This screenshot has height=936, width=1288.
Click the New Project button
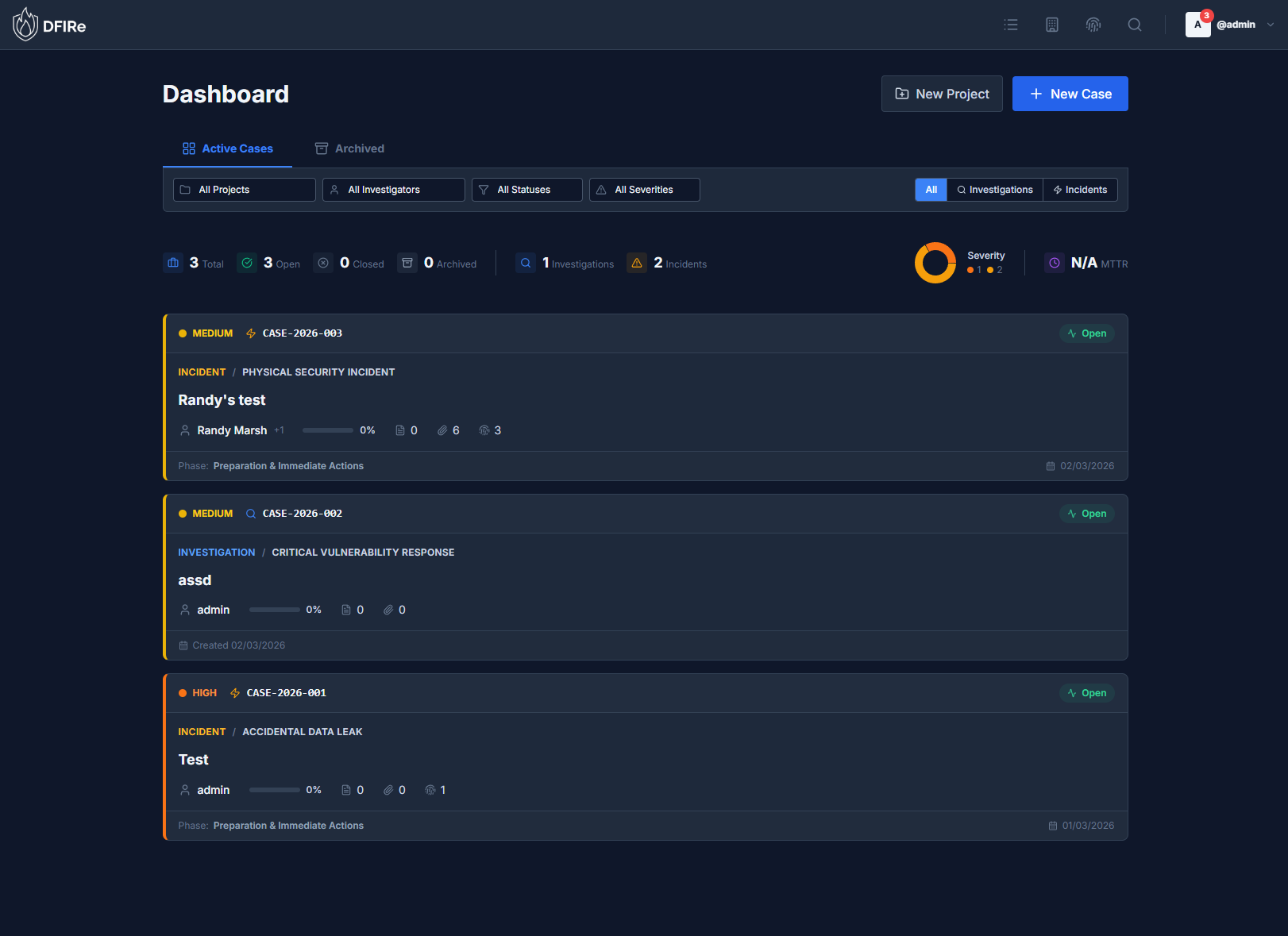(942, 94)
